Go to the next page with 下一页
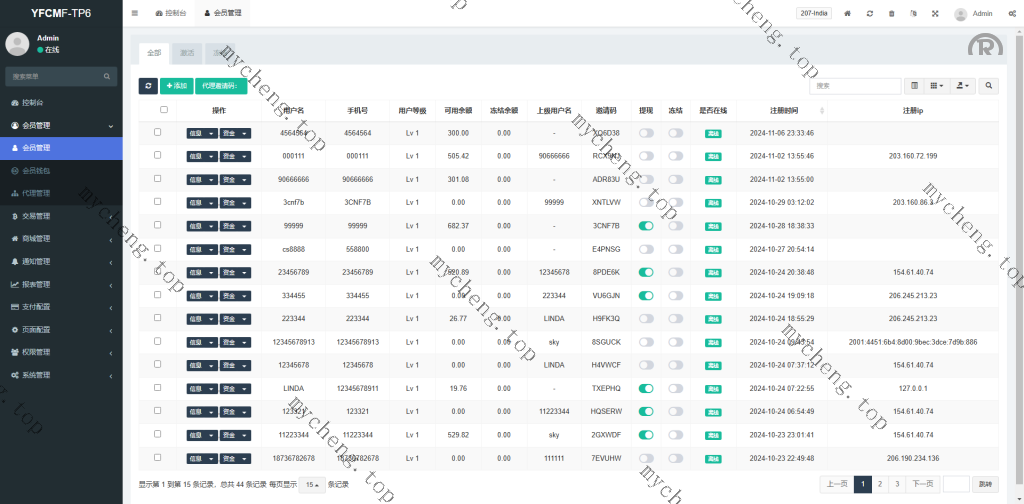The height and width of the screenshot is (504, 1024). click(922, 484)
